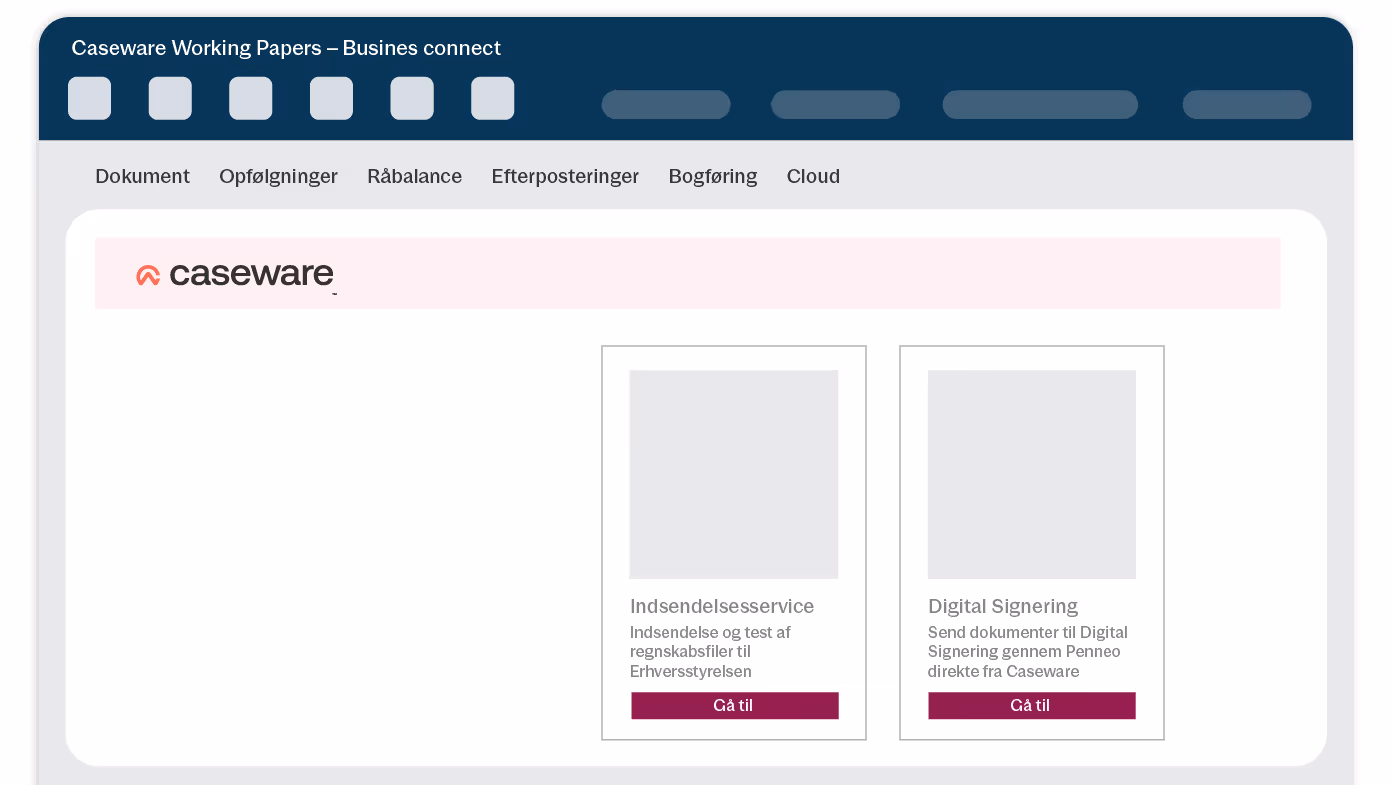Open the Opfølgninger menu
Viewport: 1392px width, 785px height.
tap(278, 177)
